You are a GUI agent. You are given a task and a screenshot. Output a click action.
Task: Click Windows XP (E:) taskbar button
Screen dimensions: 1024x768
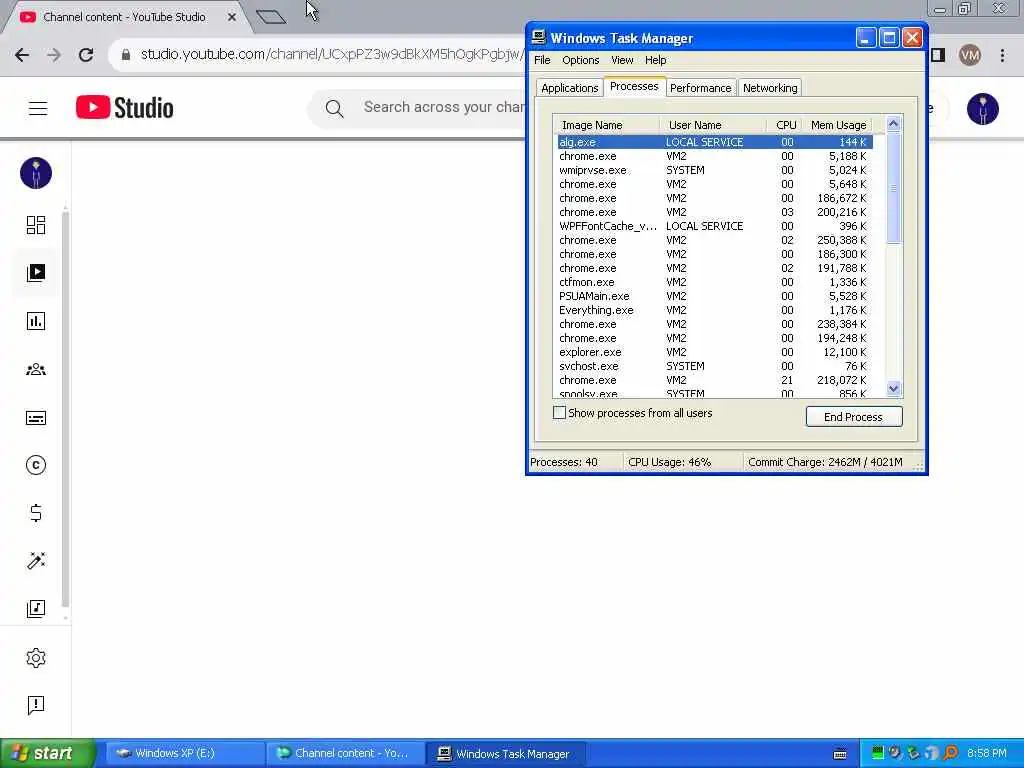coord(185,754)
